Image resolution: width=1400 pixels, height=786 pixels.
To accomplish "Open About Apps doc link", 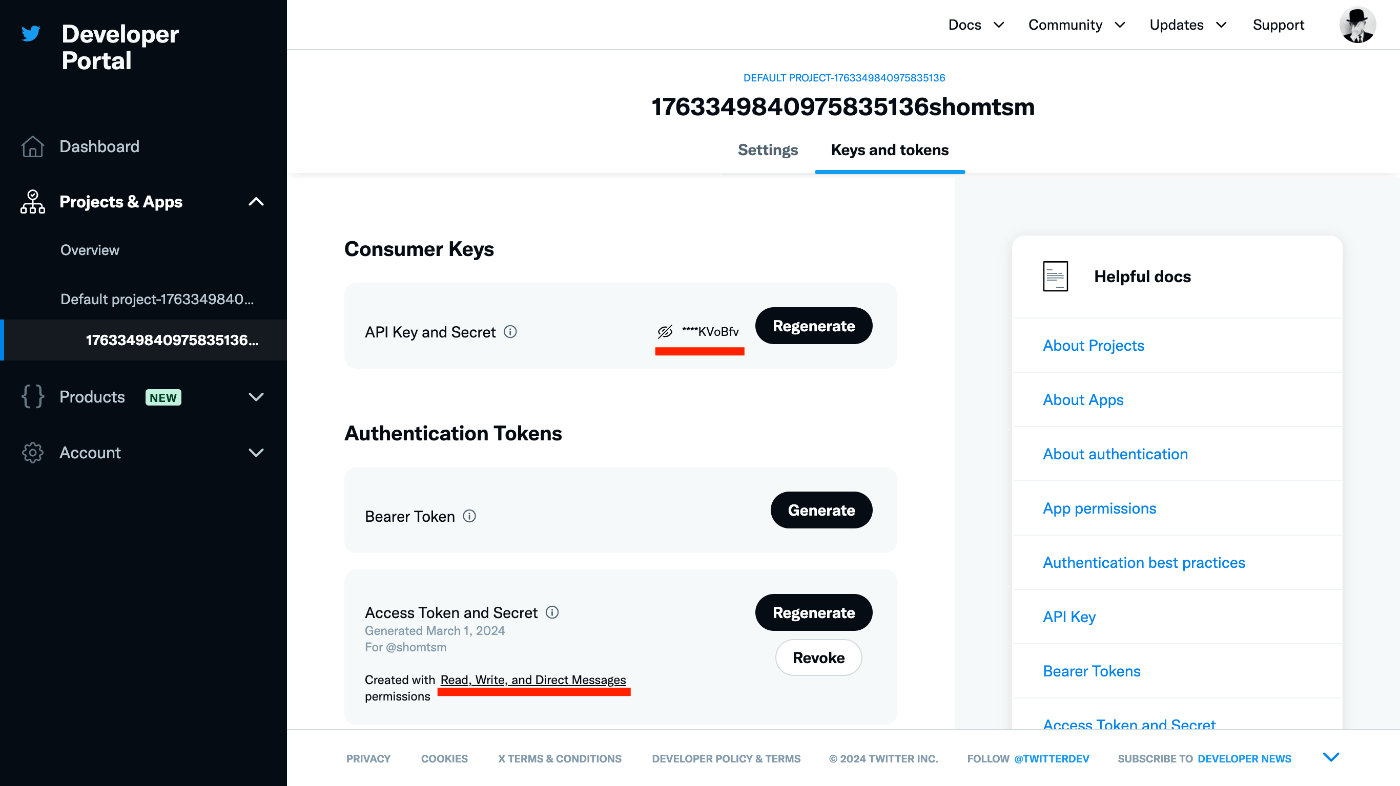I will (1083, 400).
